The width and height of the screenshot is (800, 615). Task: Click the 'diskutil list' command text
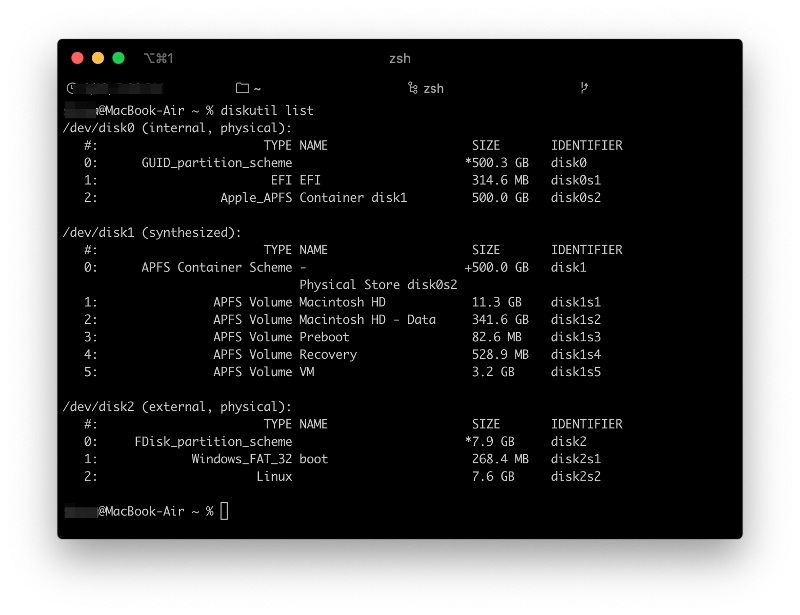click(x=267, y=111)
